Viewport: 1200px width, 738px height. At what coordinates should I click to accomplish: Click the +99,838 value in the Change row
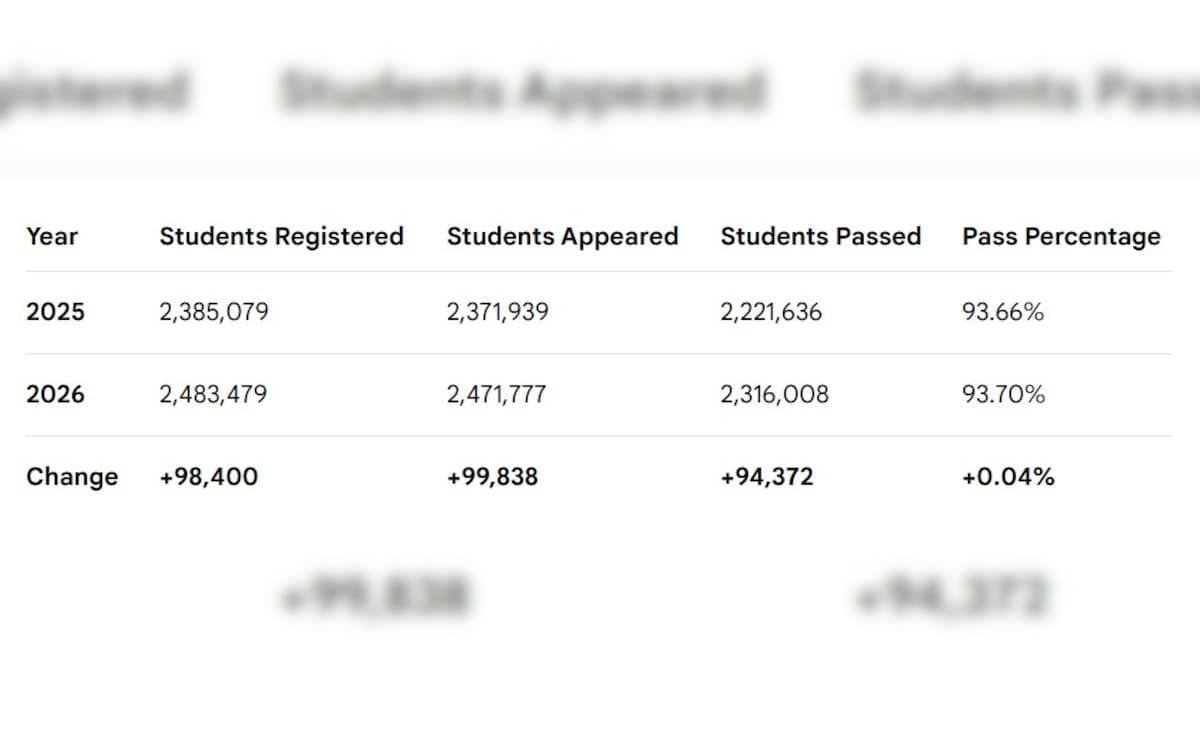click(x=492, y=477)
